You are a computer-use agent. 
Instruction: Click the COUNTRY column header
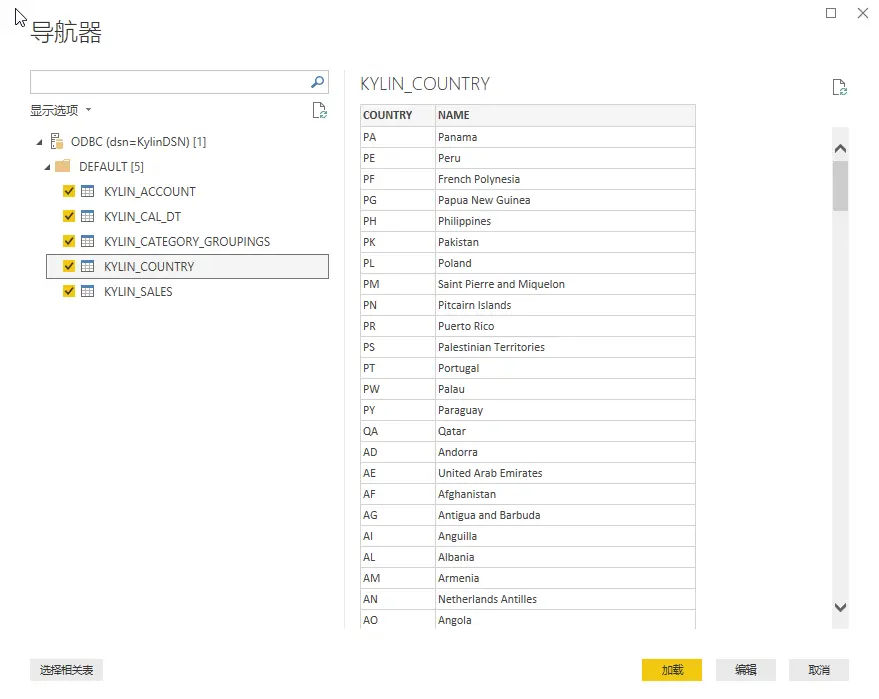[397, 115]
